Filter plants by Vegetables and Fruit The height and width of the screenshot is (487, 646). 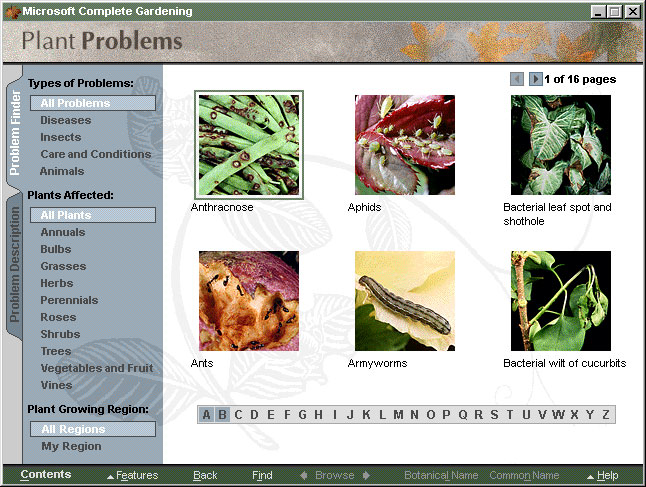point(97,368)
